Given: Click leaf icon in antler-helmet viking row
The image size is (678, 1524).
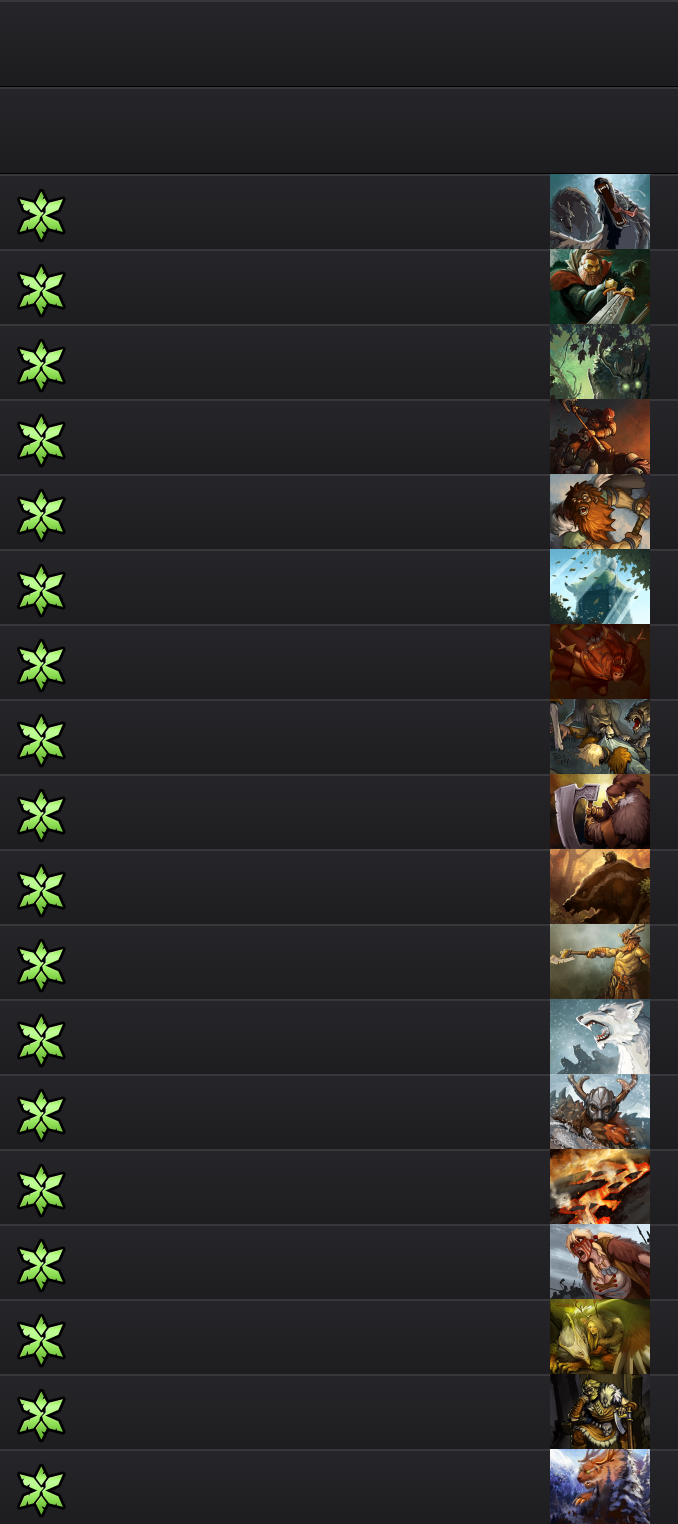Looking at the screenshot, I should click(x=41, y=1115).
